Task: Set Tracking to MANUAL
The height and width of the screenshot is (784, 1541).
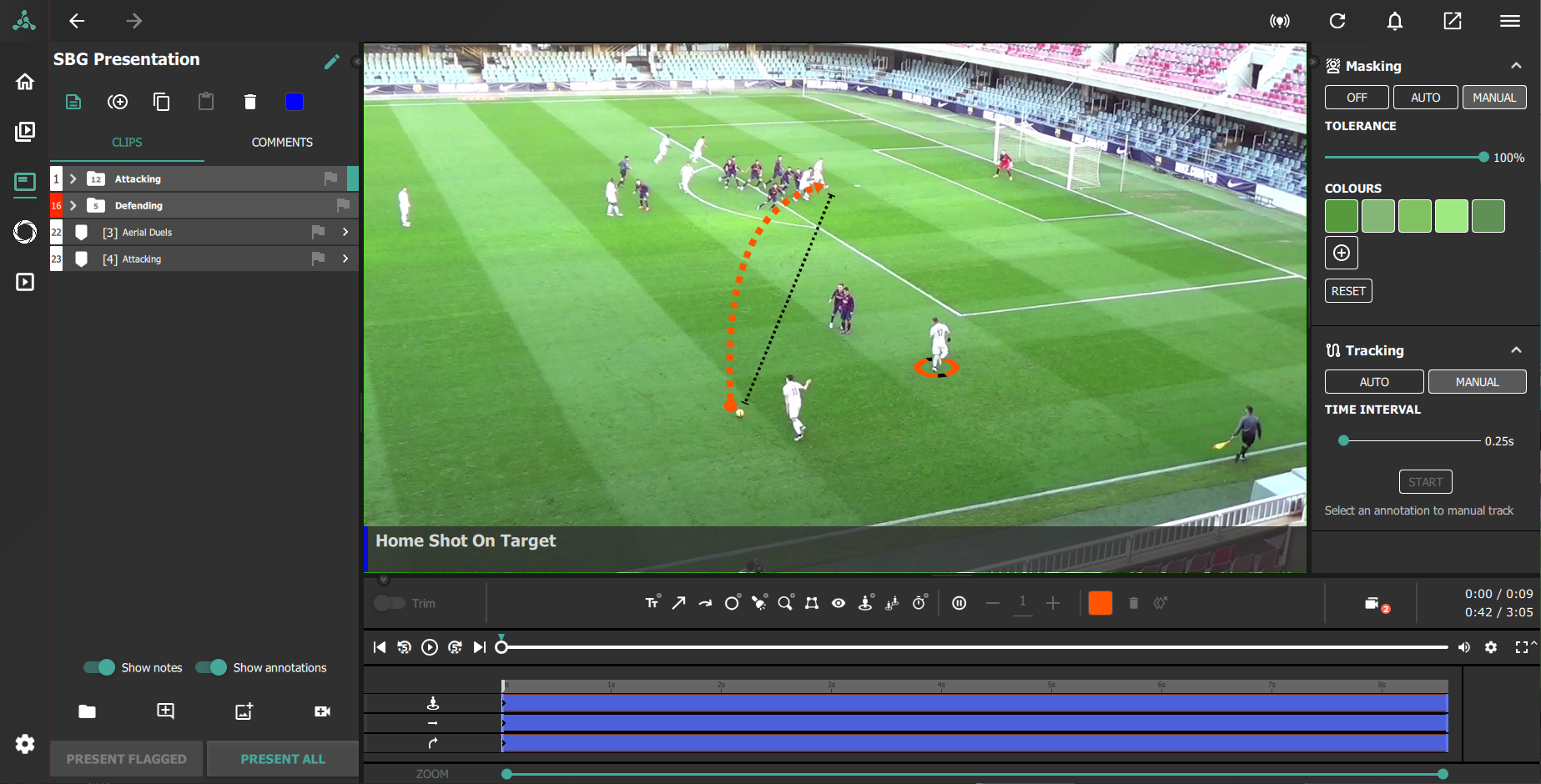Action: pyautogui.click(x=1478, y=382)
